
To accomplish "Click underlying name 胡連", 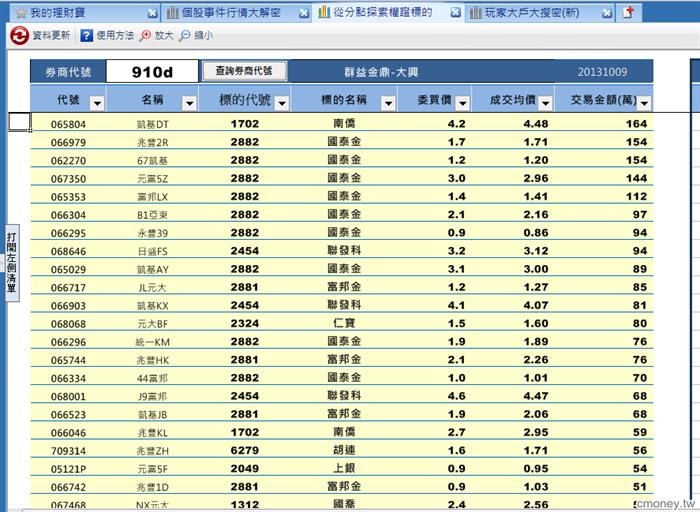I will point(344,450).
